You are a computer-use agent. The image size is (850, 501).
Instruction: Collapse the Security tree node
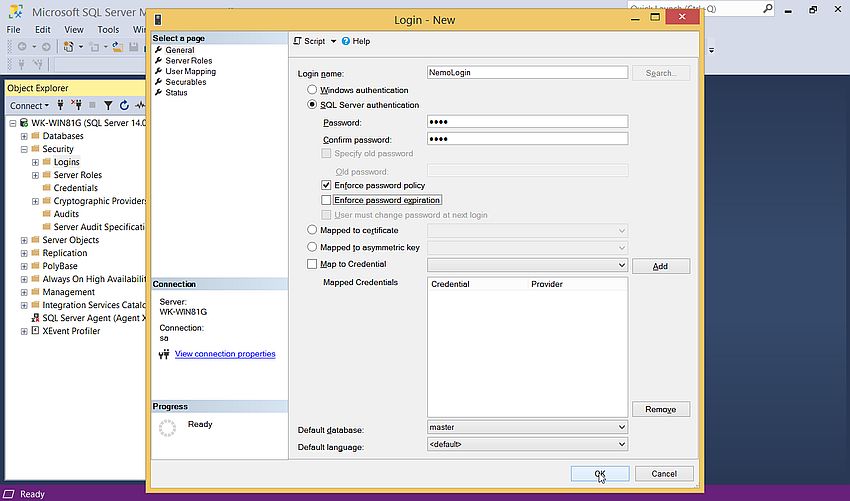24,149
